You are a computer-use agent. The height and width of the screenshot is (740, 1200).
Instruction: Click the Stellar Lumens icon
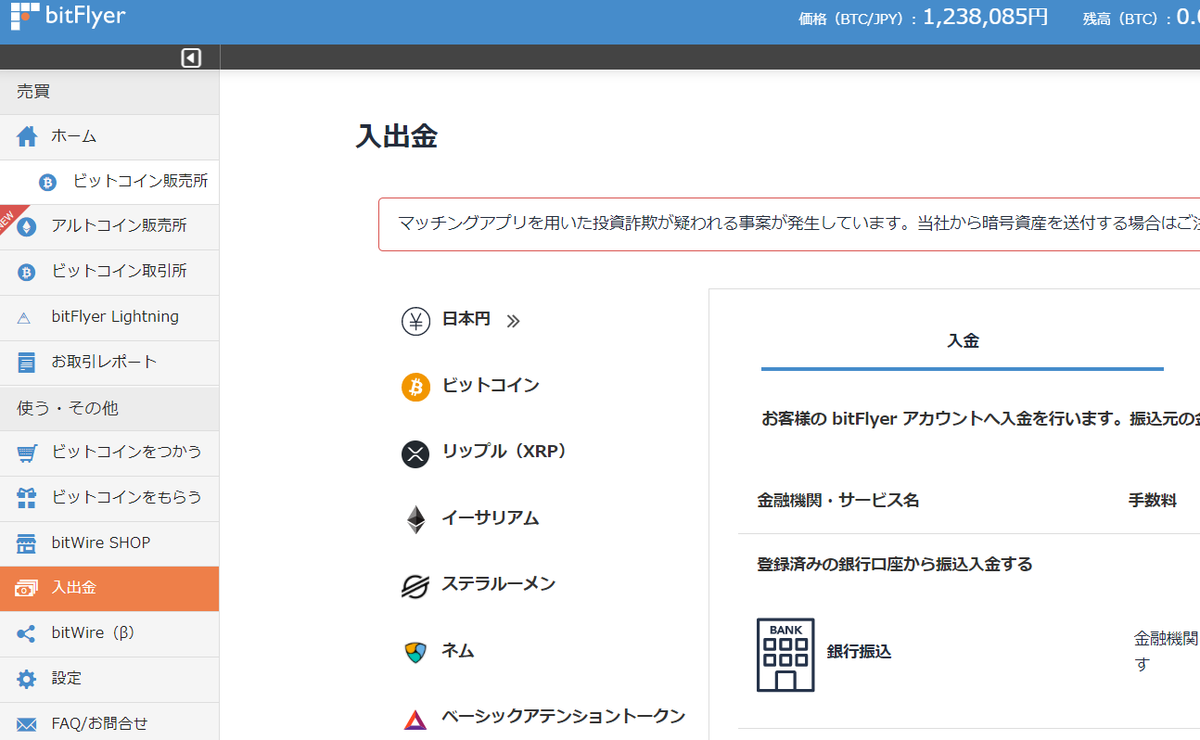coord(415,586)
